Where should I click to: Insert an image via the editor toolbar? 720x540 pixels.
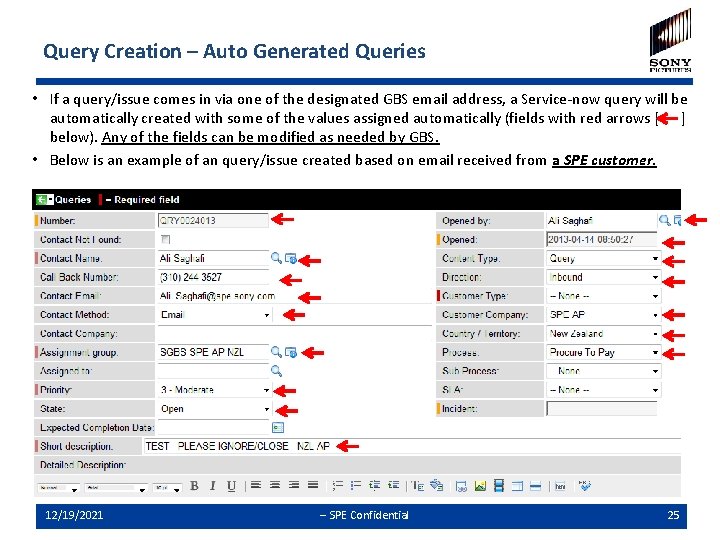tap(480, 486)
